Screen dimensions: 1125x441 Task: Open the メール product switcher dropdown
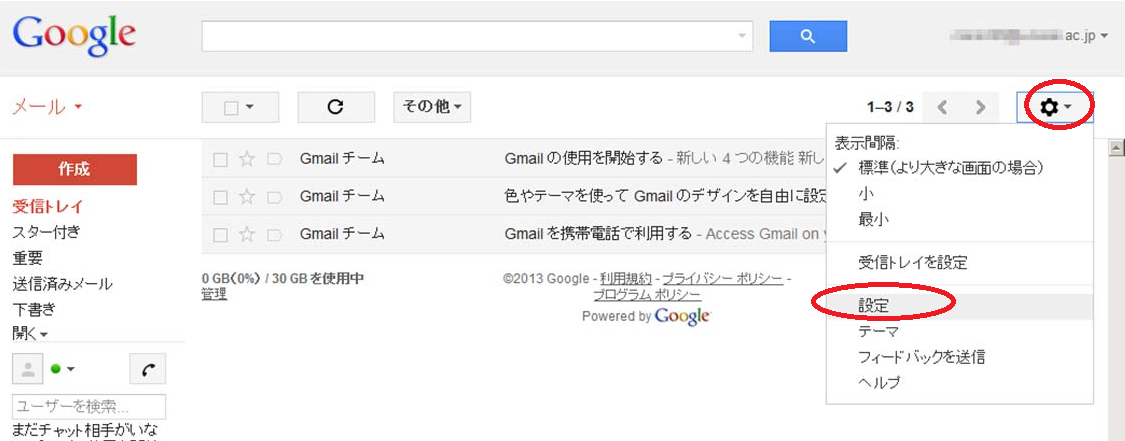(47, 107)
